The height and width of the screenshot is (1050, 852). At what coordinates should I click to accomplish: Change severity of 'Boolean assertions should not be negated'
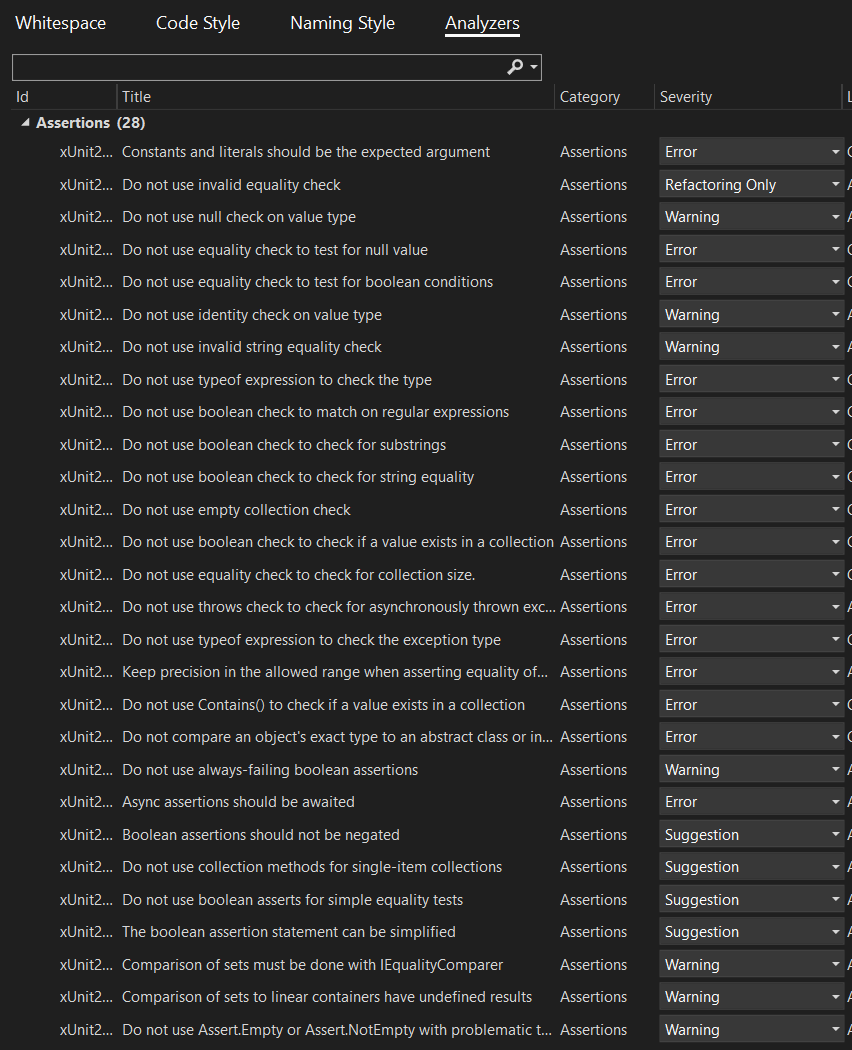(x=751, y=835)
